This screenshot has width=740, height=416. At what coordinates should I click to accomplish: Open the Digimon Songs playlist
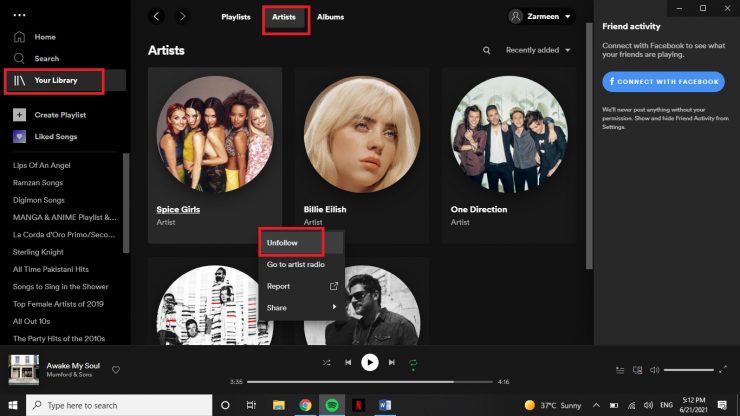point(39,200)
